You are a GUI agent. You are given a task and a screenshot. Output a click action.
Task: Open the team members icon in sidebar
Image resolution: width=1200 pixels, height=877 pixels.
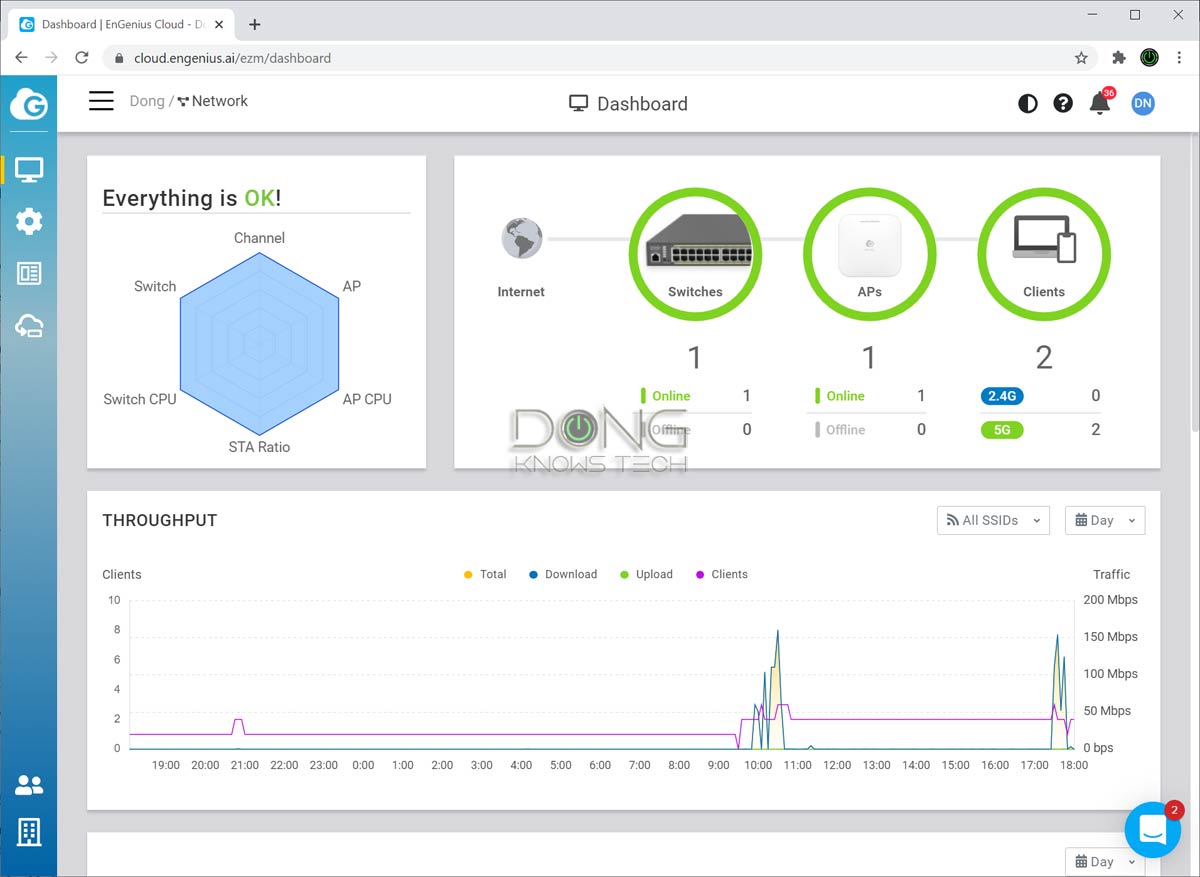click(x=29, y=785)
